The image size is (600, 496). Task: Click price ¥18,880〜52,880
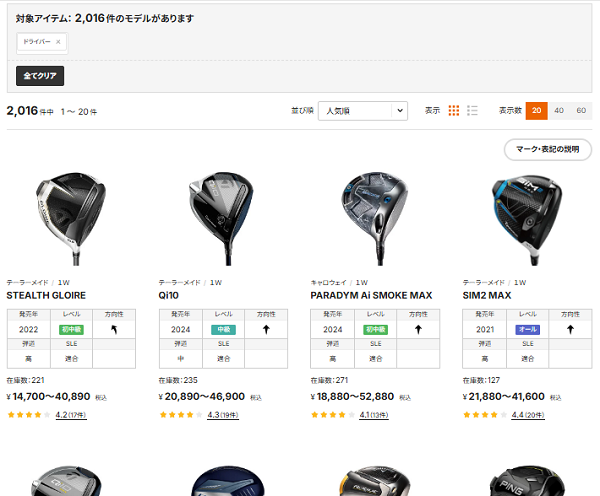point(352,396)
